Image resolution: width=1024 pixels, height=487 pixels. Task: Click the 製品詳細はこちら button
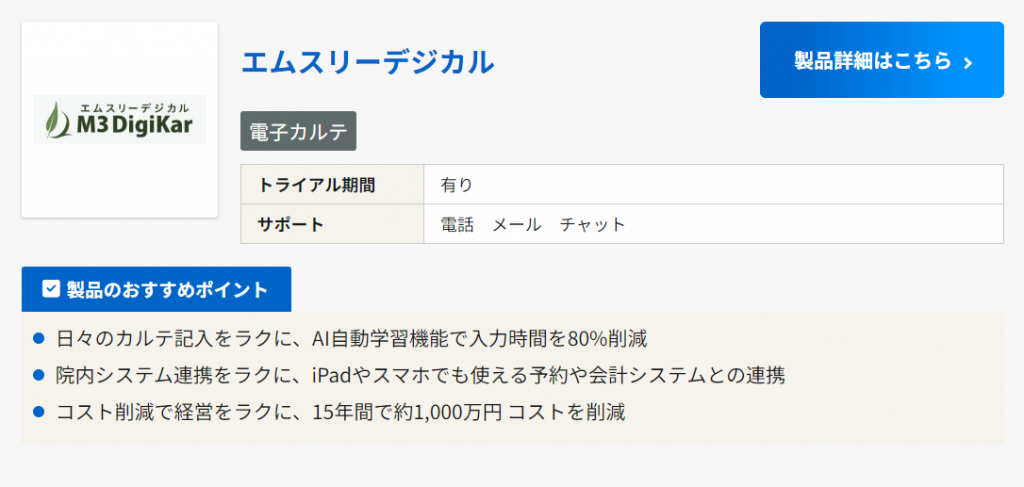click(881, 60)
